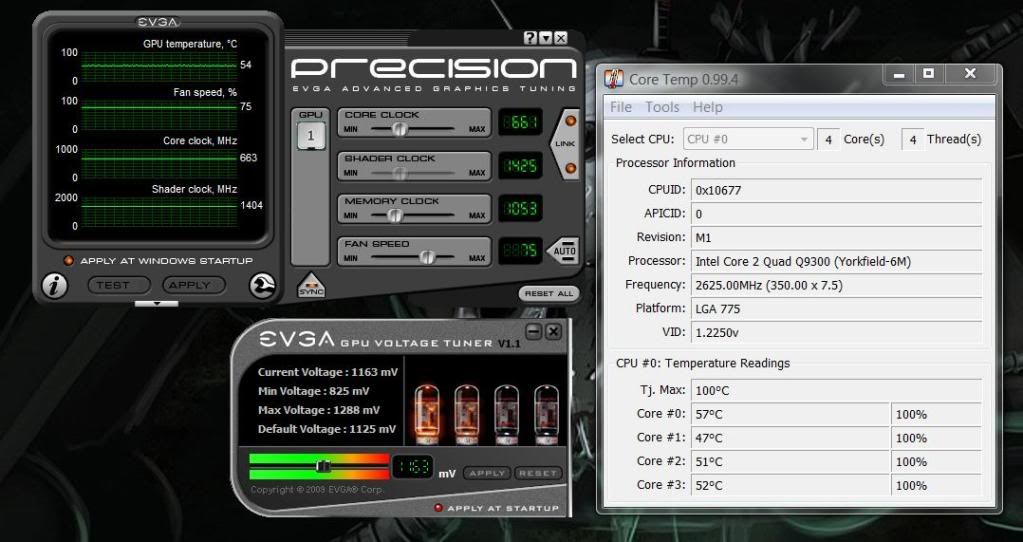Viewport: 1023px width, 542px height.
Task: Click the Core clock MHz graph
Action: (159, 163)
